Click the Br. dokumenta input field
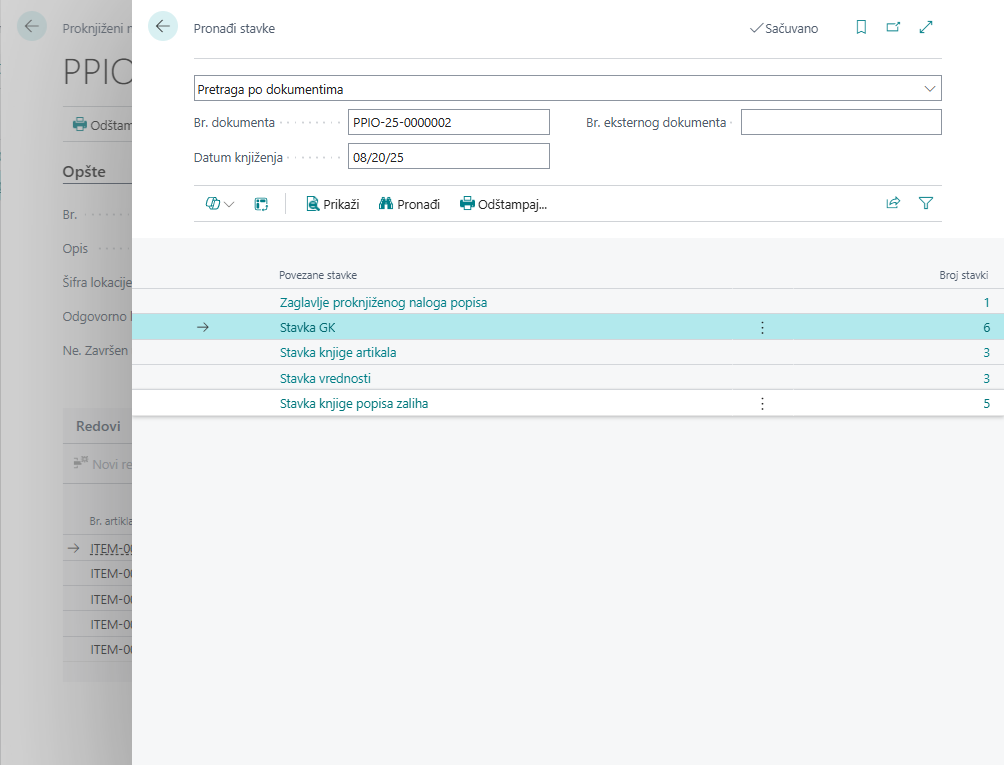The height and width of the screenshot is (765, 1004). (448, 122)
